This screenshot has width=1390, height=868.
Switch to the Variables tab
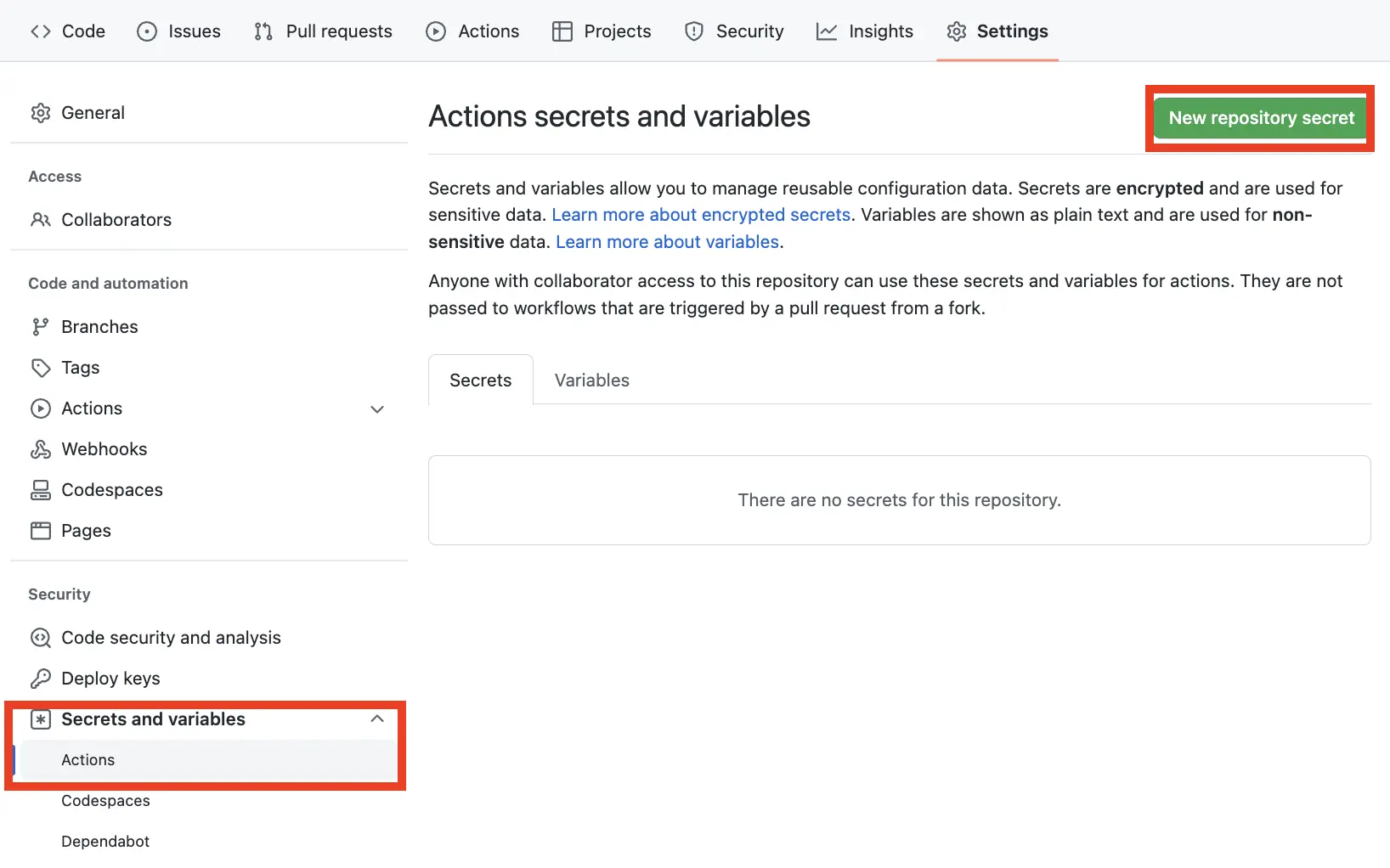pyautogui.click(x=591, y=380)
